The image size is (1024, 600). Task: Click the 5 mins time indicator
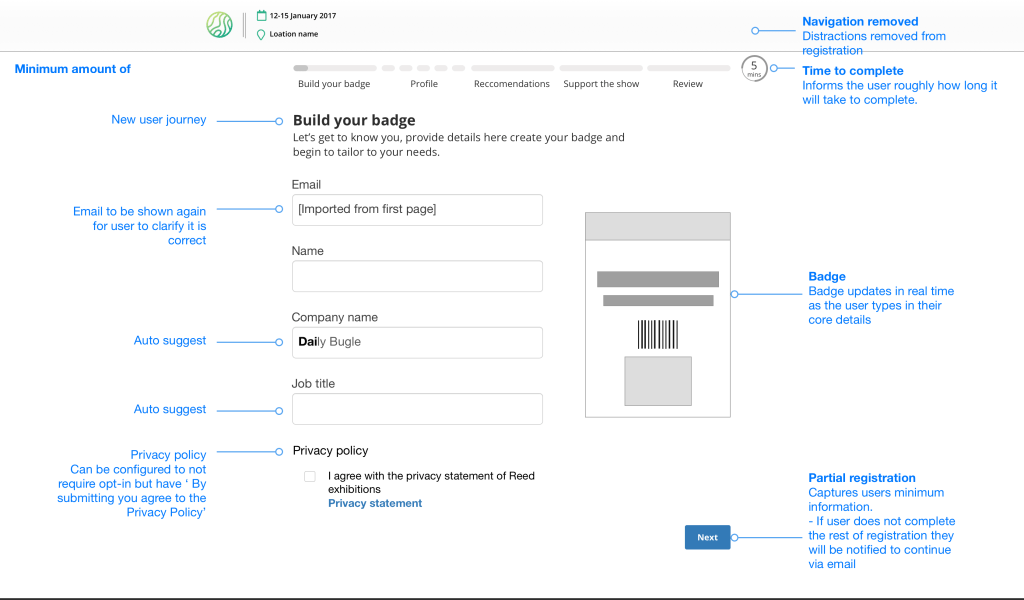point(754,69)
